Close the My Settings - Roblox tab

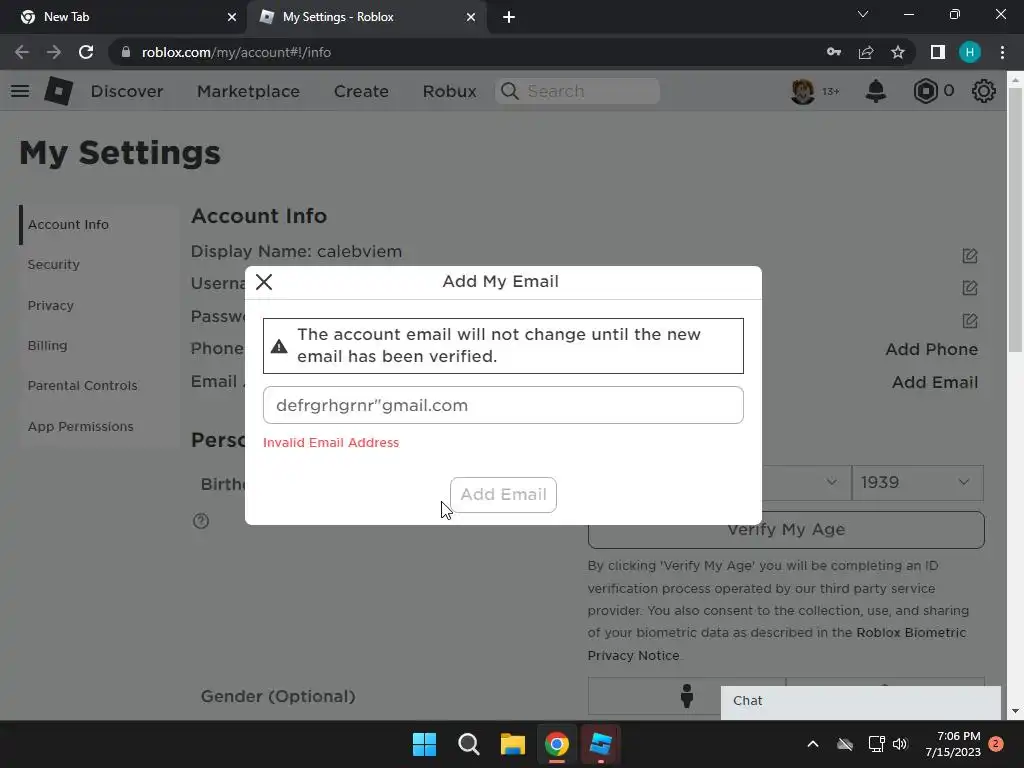471,17
